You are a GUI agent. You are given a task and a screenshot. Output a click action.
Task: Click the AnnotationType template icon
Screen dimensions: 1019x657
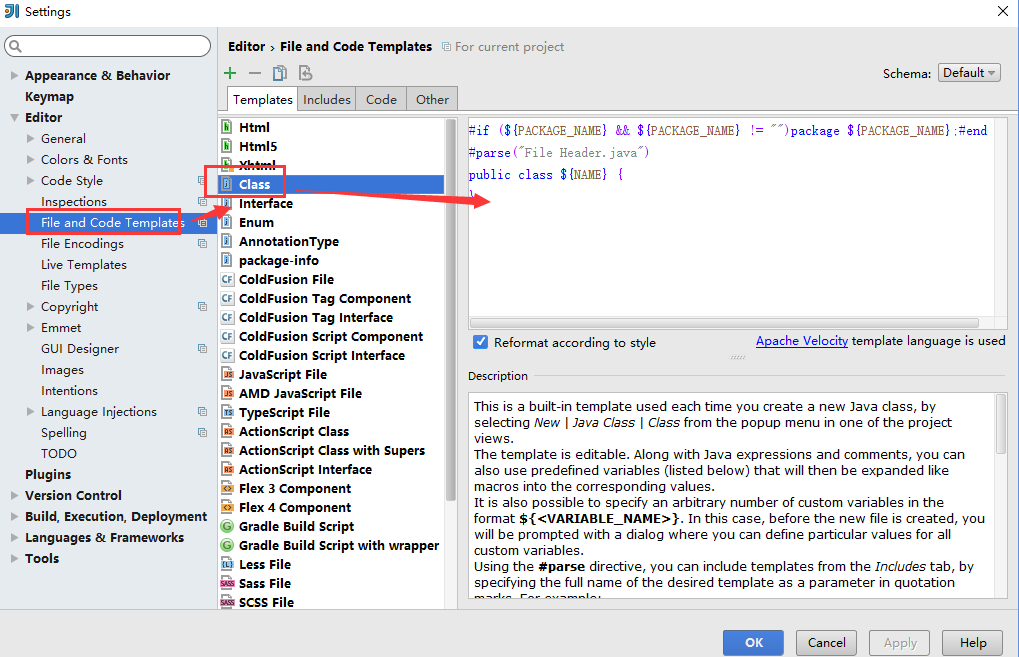click(x=227, y=241)
